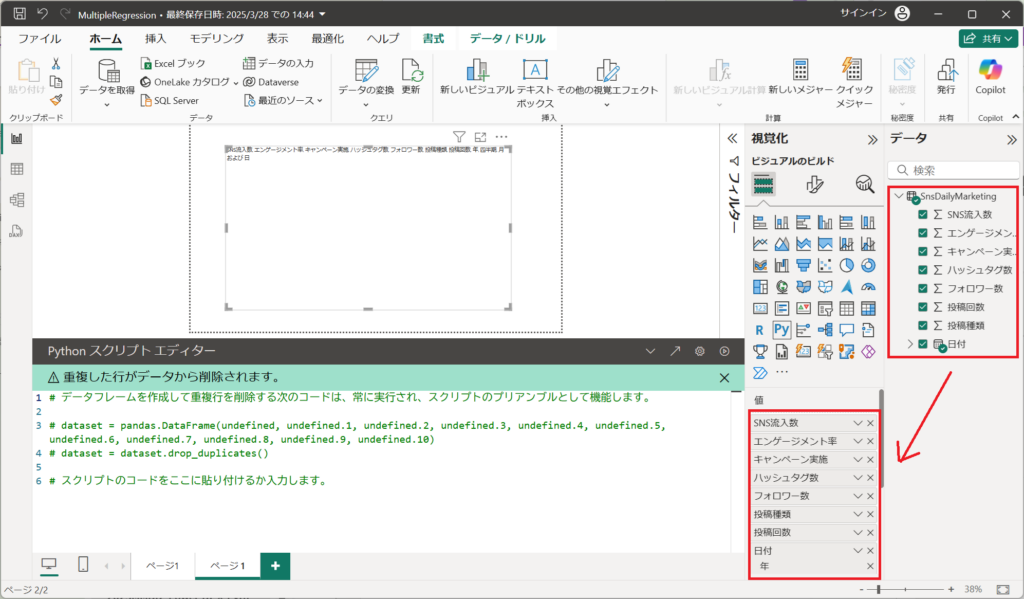Pick the funnel chart visual
1024x599 pixels.
tap(803, 265)
